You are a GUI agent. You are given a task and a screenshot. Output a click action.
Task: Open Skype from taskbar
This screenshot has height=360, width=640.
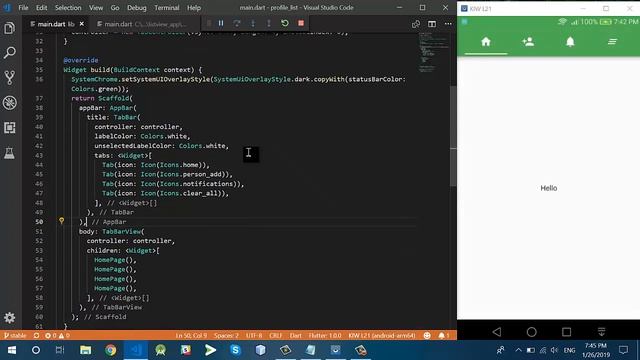235,350
